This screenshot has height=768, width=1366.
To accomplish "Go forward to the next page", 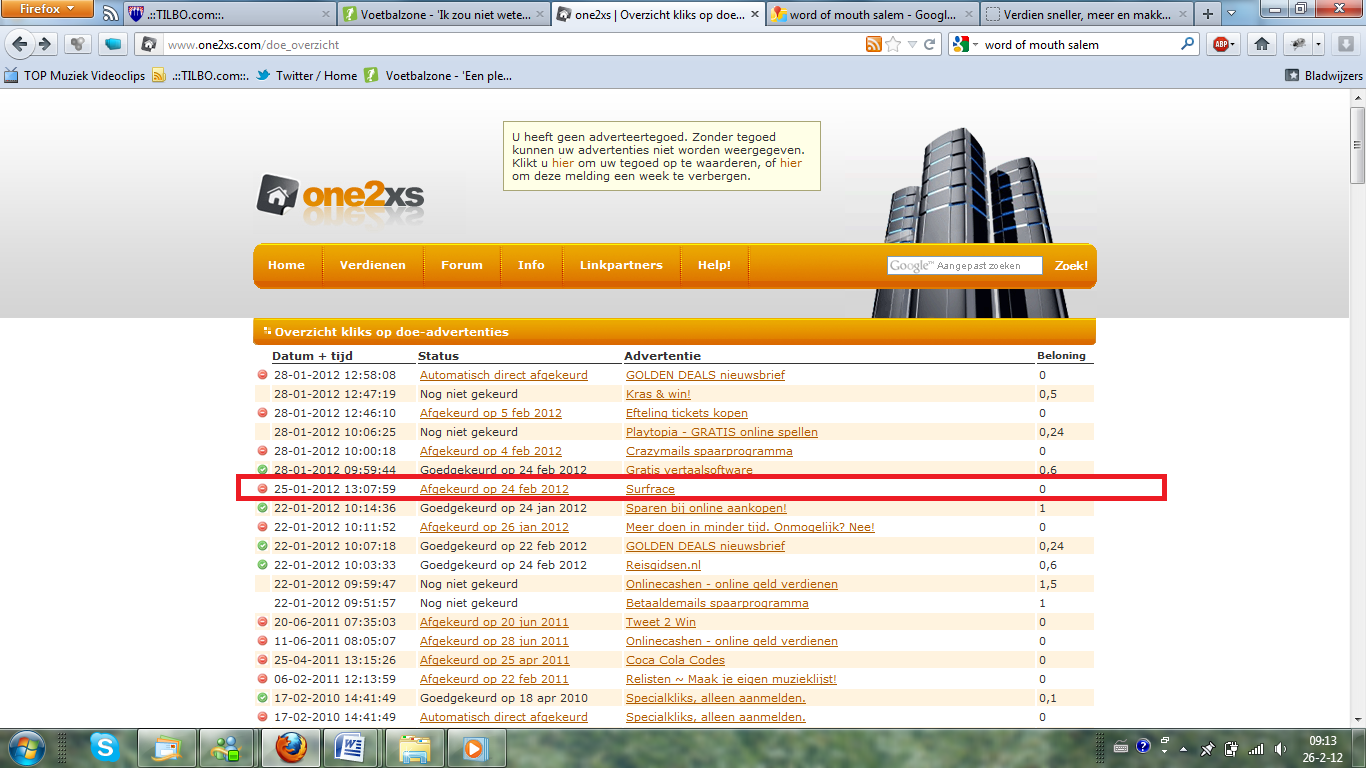I will coord(45,44).
